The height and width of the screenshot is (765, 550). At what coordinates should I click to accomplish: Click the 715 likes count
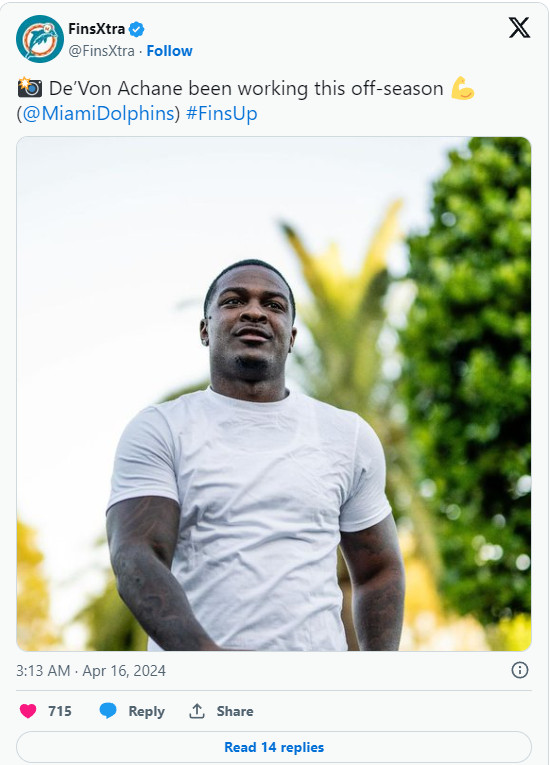tap(60, 711)
